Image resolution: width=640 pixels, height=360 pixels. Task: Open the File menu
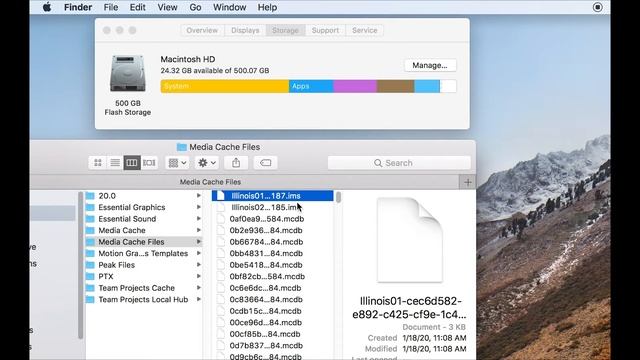111,7
